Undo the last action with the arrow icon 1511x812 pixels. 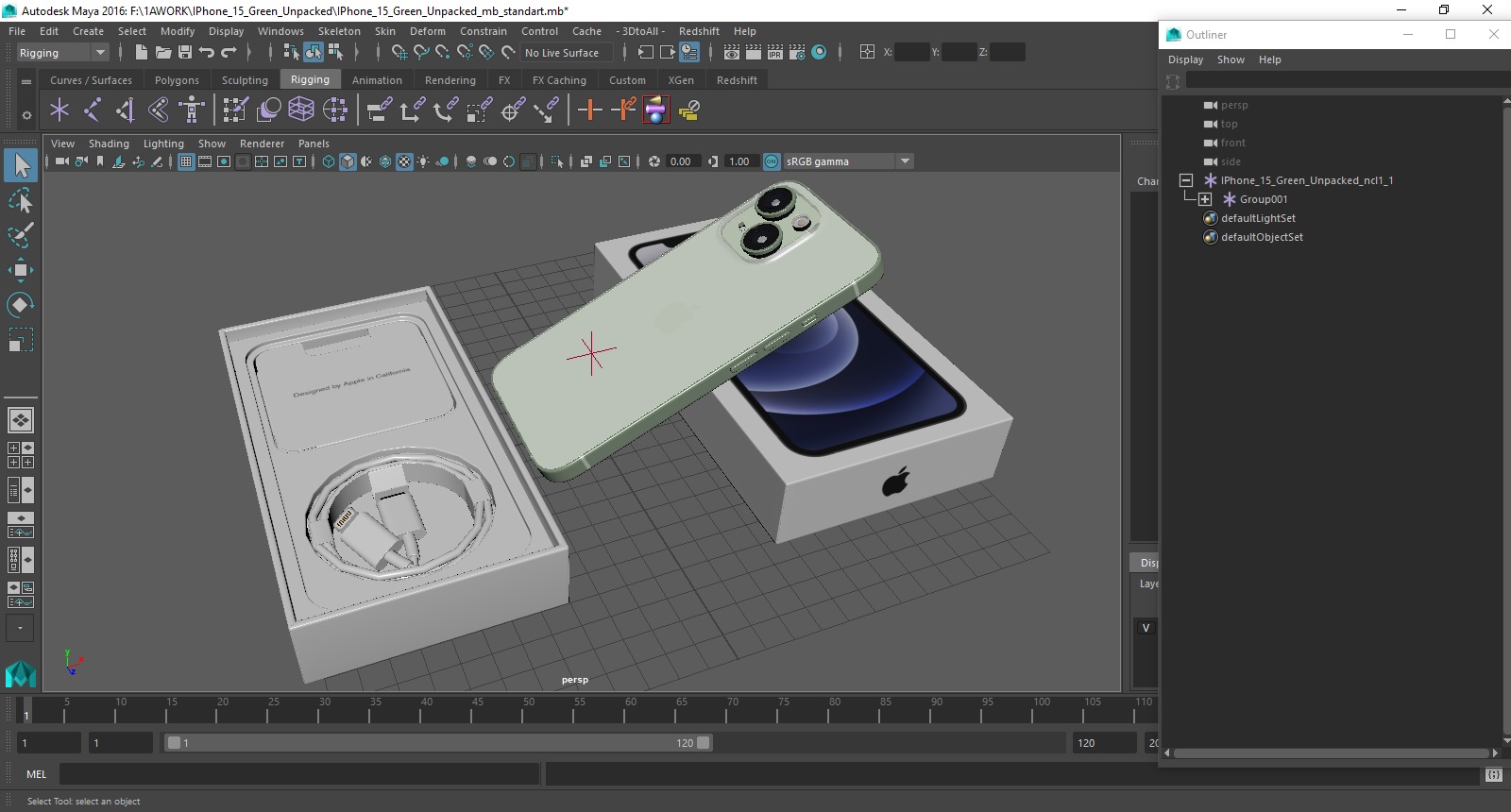[207, 53]
